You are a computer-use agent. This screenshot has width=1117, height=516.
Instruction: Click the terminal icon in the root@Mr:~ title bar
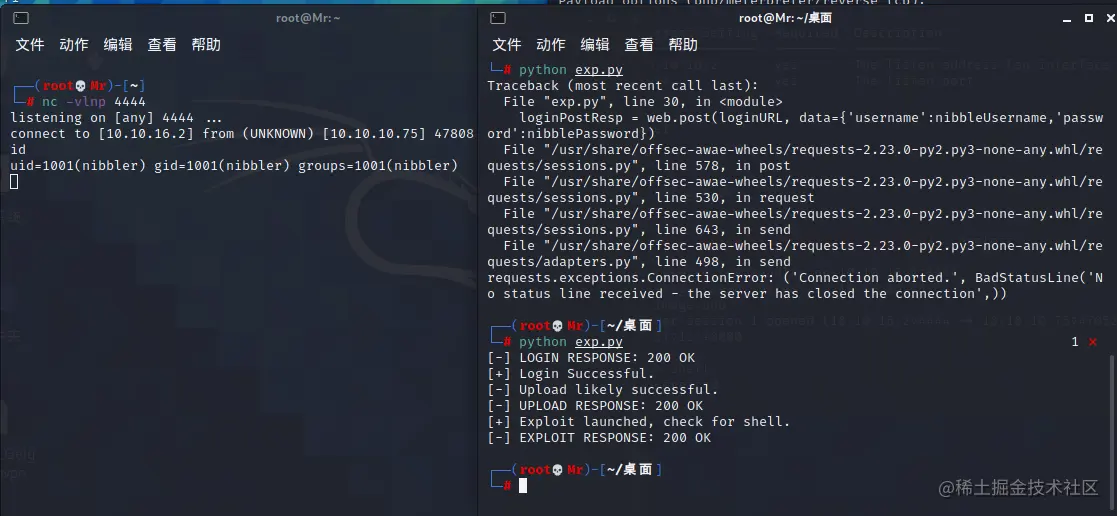pos(21,18)
